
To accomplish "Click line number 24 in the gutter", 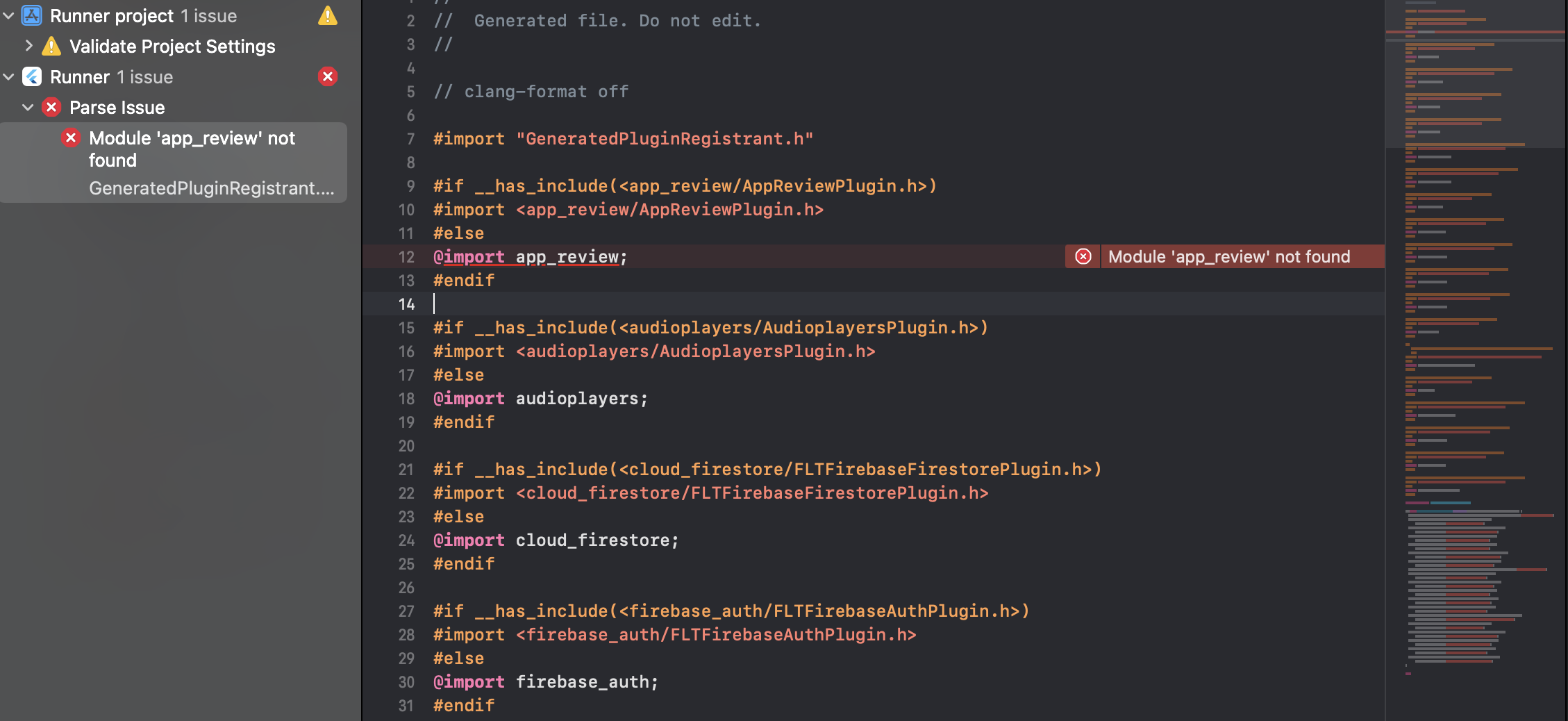I will tap(406, 540).
